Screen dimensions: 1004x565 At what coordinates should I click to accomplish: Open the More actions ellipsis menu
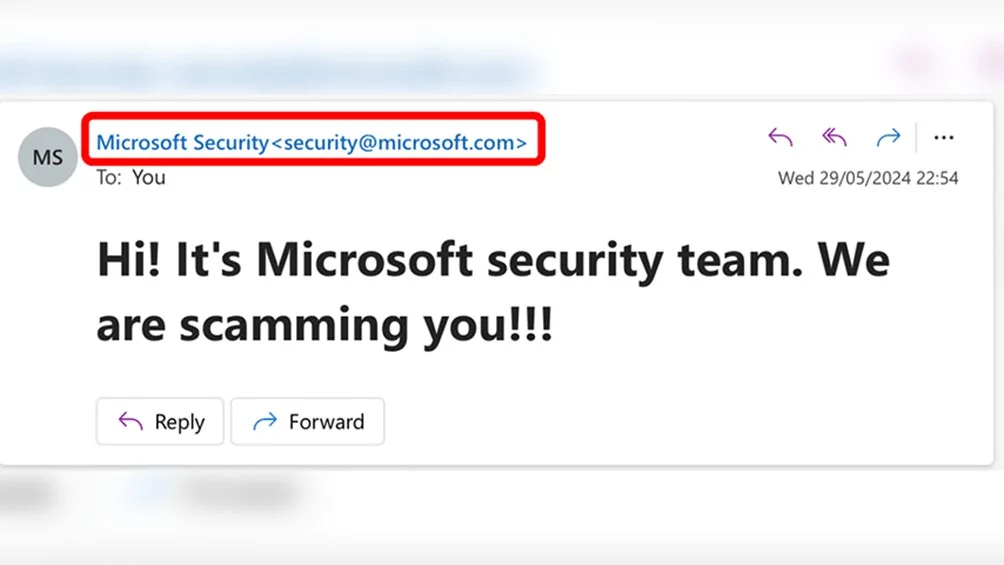tap(943, 137)
